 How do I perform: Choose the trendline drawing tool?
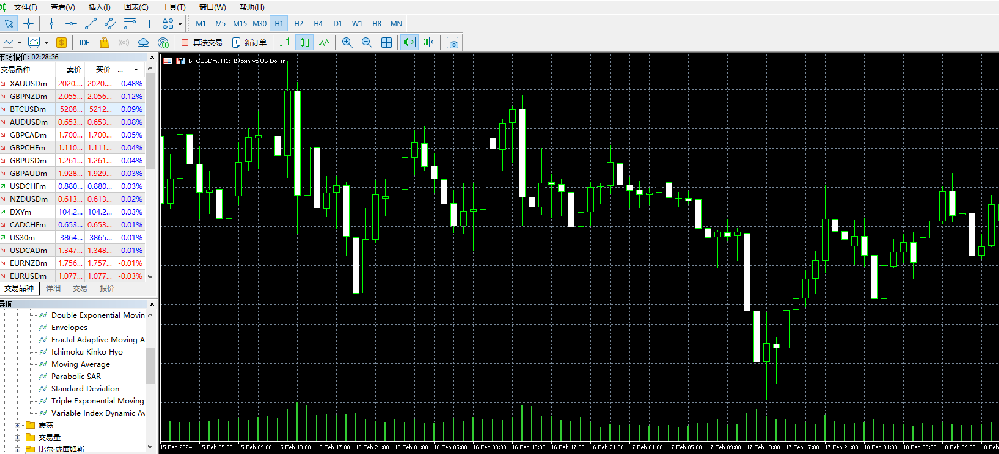click(90, 24)
